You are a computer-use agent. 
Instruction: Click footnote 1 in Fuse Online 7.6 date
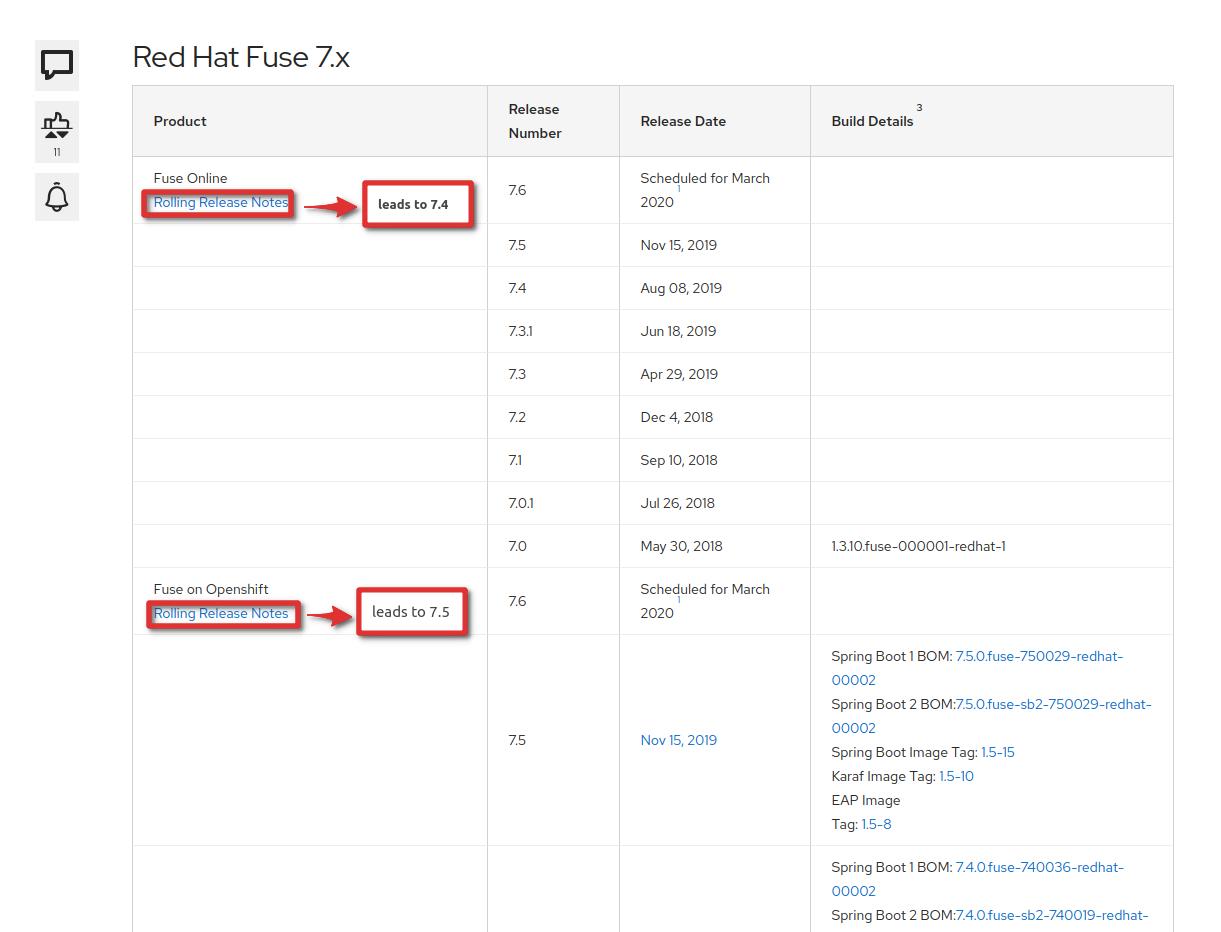pos(678,189)
